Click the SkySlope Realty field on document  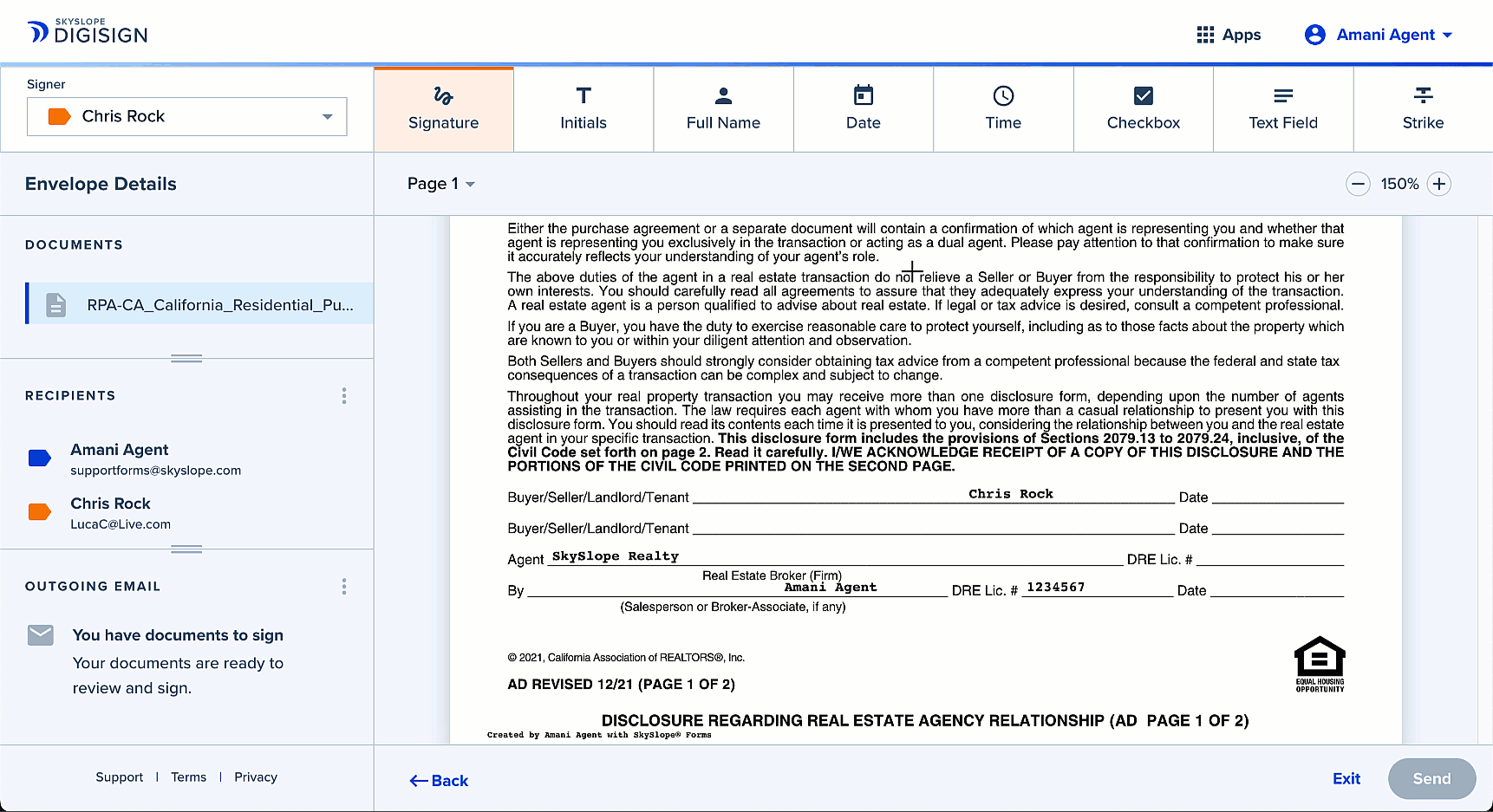616,556
